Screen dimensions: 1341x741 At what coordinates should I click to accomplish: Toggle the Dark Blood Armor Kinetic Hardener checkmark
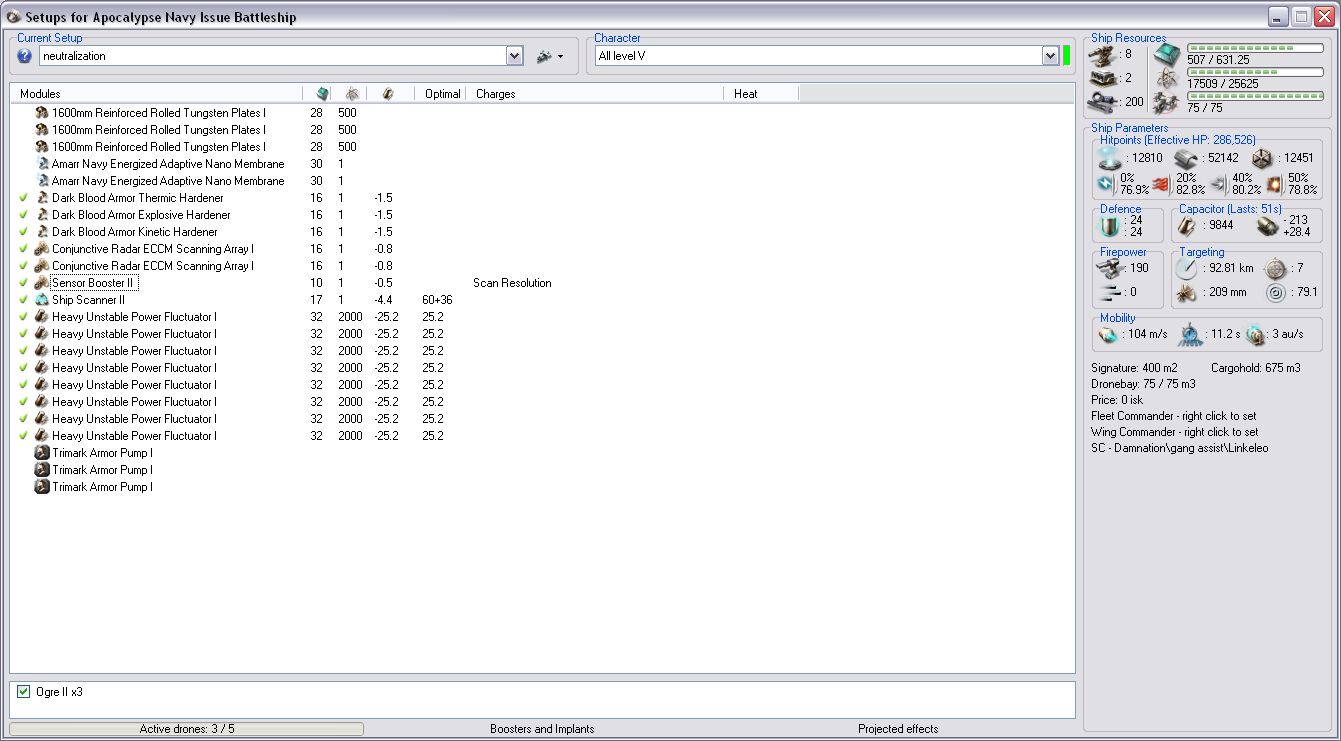(23, 232)
